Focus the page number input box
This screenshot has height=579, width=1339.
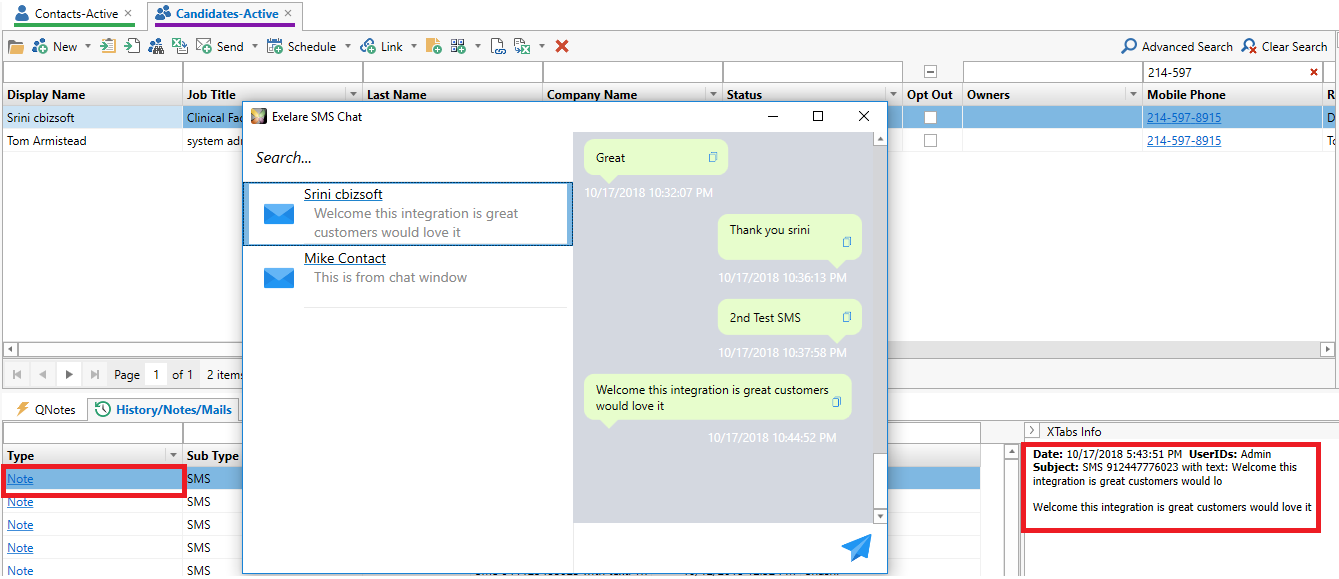(156, 374)
